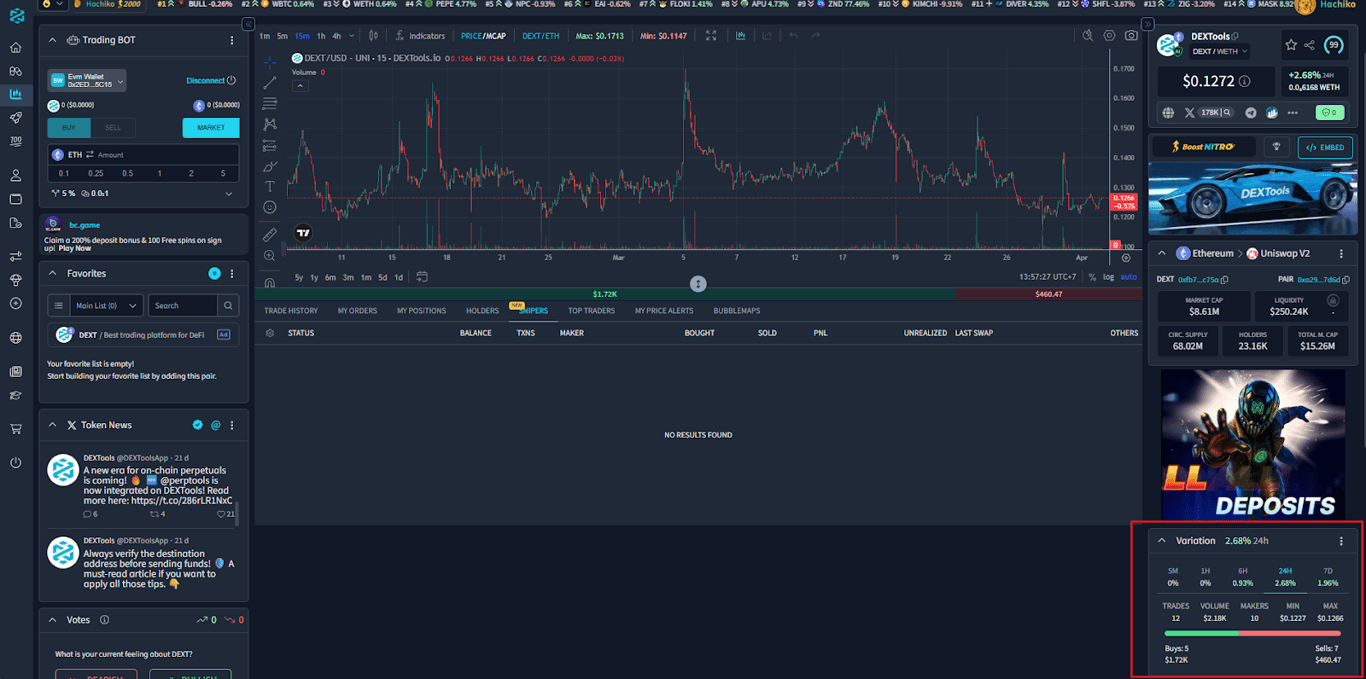Viewport: 1366px width, 679px height.
Task: Toggle DEXT/ETH pair pricing
Action: point(541,36)
